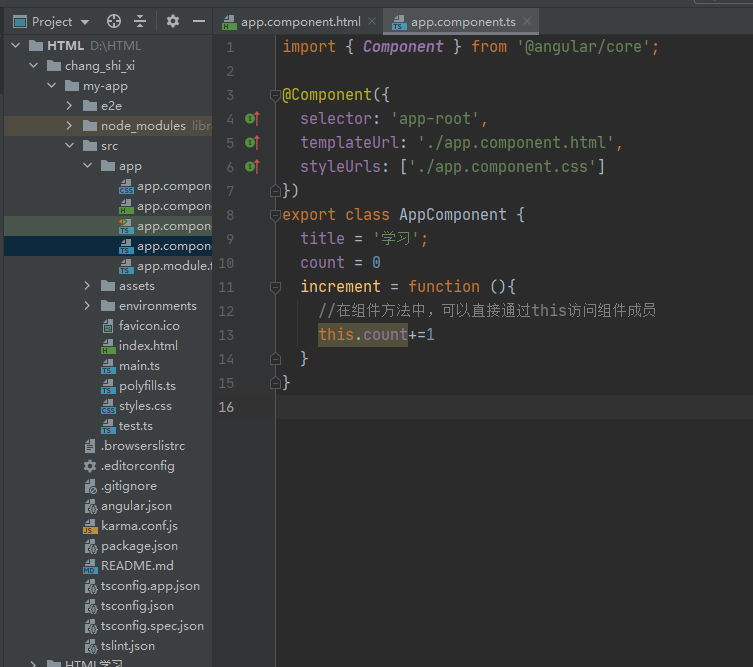Click the 'app-root' selector string
This screenshot has height=667, width=753.
[435, 119]
